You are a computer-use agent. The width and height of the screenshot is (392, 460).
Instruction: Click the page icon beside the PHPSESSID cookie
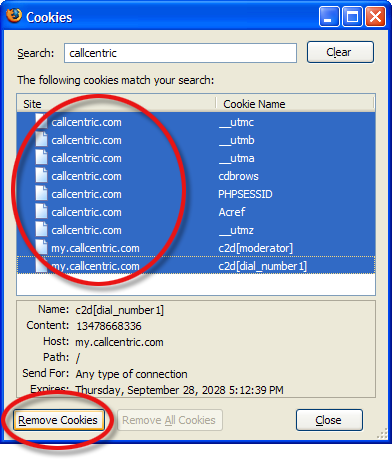(42, 193)
